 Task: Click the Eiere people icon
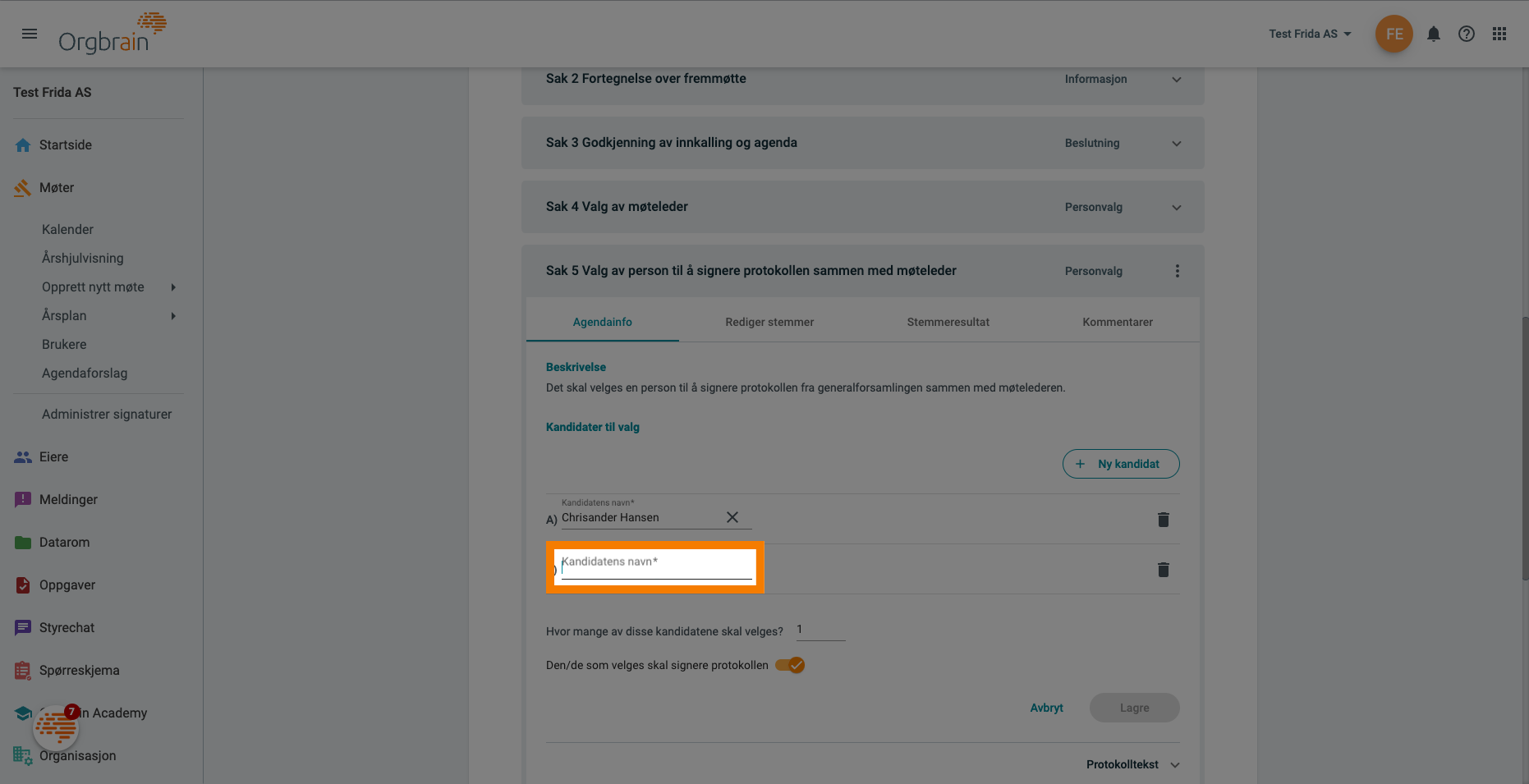[x=23, y=457]
